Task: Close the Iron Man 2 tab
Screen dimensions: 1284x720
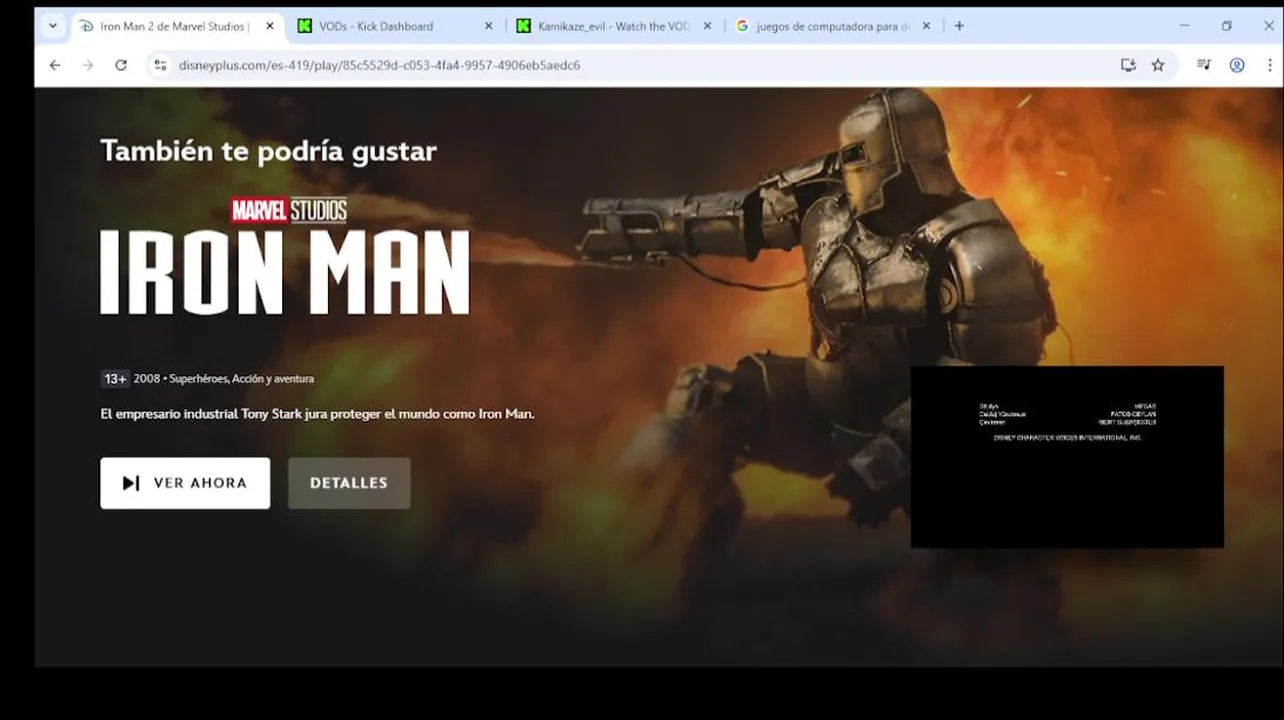Action: click(270, 26)
